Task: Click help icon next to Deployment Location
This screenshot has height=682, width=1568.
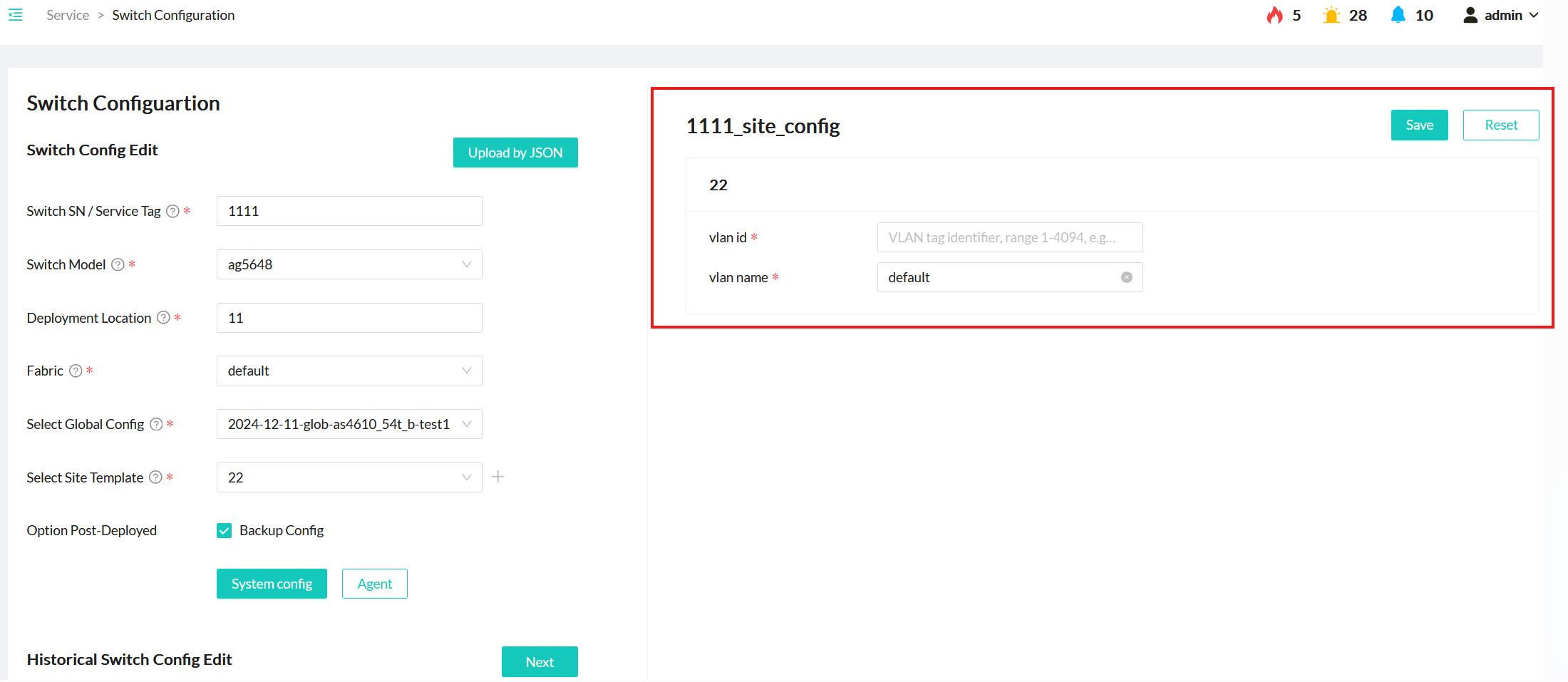Action: pyautogui.click(x=163, y=318)
